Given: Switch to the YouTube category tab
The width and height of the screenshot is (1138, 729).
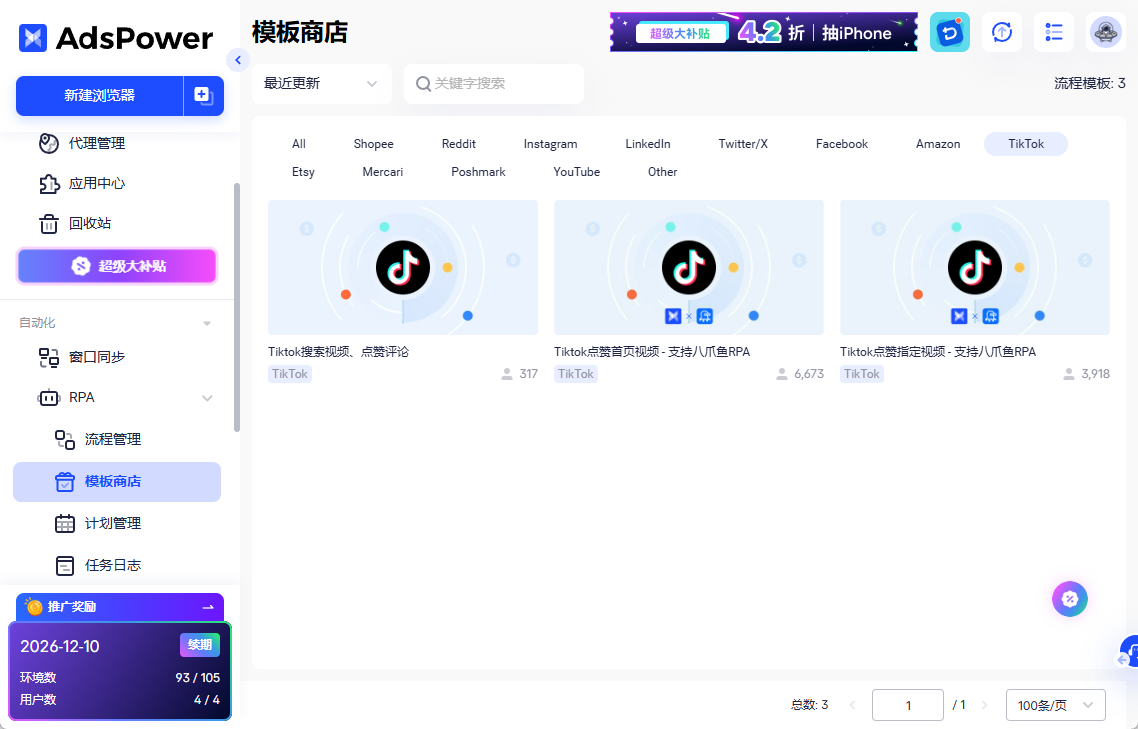Looking at the screenshot, I should pyautogui.click(x=577, y=172).
